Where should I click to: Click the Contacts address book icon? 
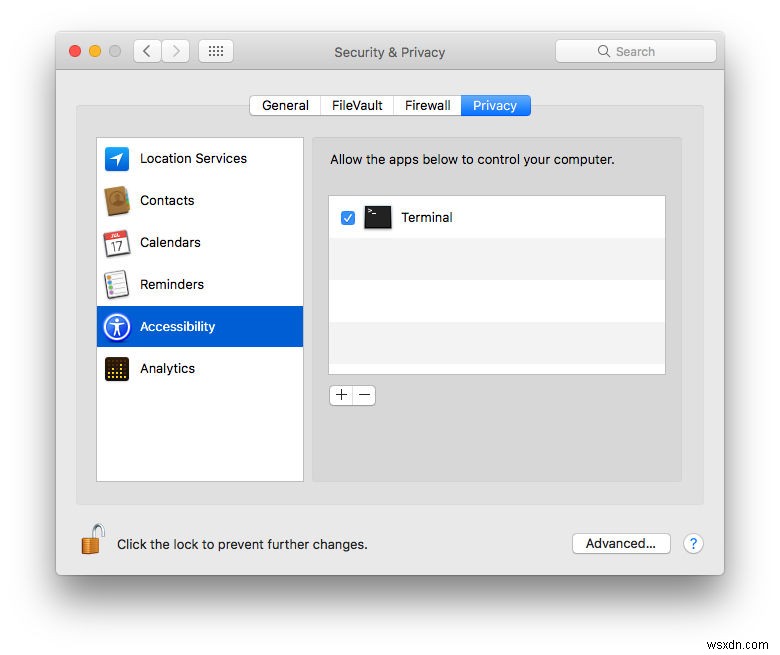[117, 201]
